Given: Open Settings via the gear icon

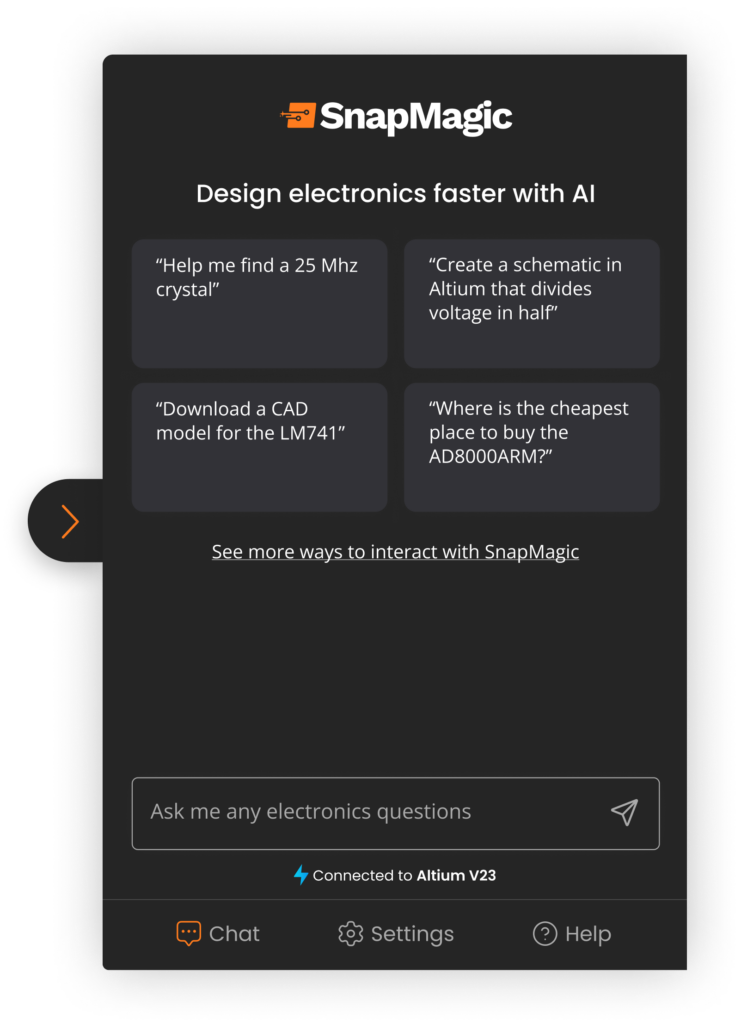Looking at the screenshot, I should coord(352,933).
